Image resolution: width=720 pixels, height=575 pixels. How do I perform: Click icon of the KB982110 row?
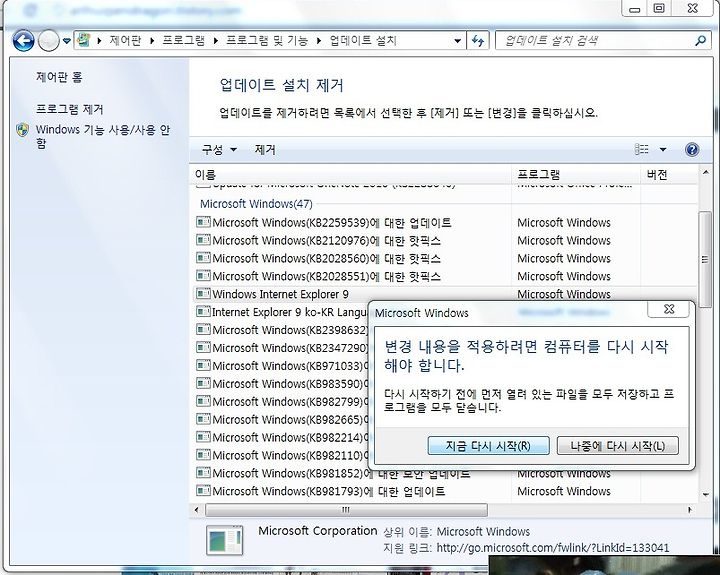(203, 455)
